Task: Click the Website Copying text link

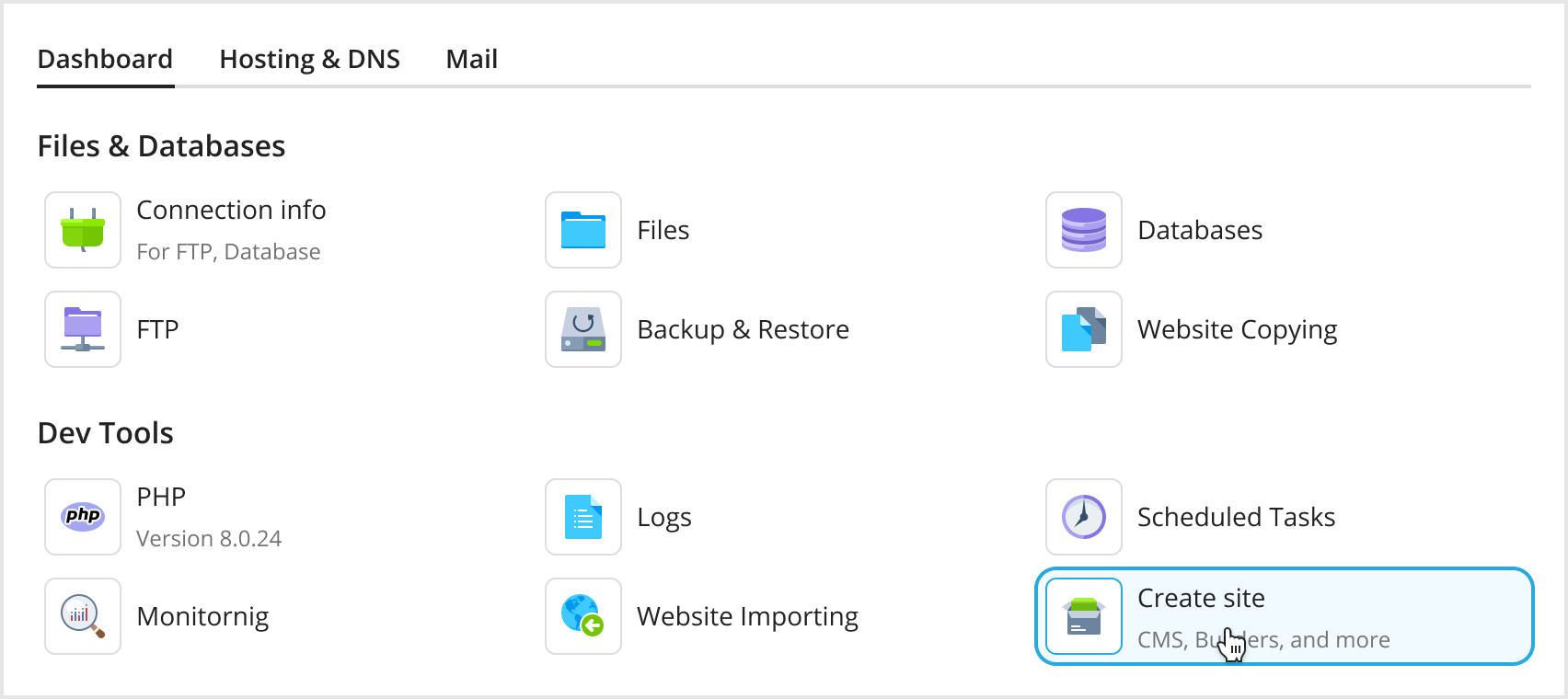Action: 1237,329
